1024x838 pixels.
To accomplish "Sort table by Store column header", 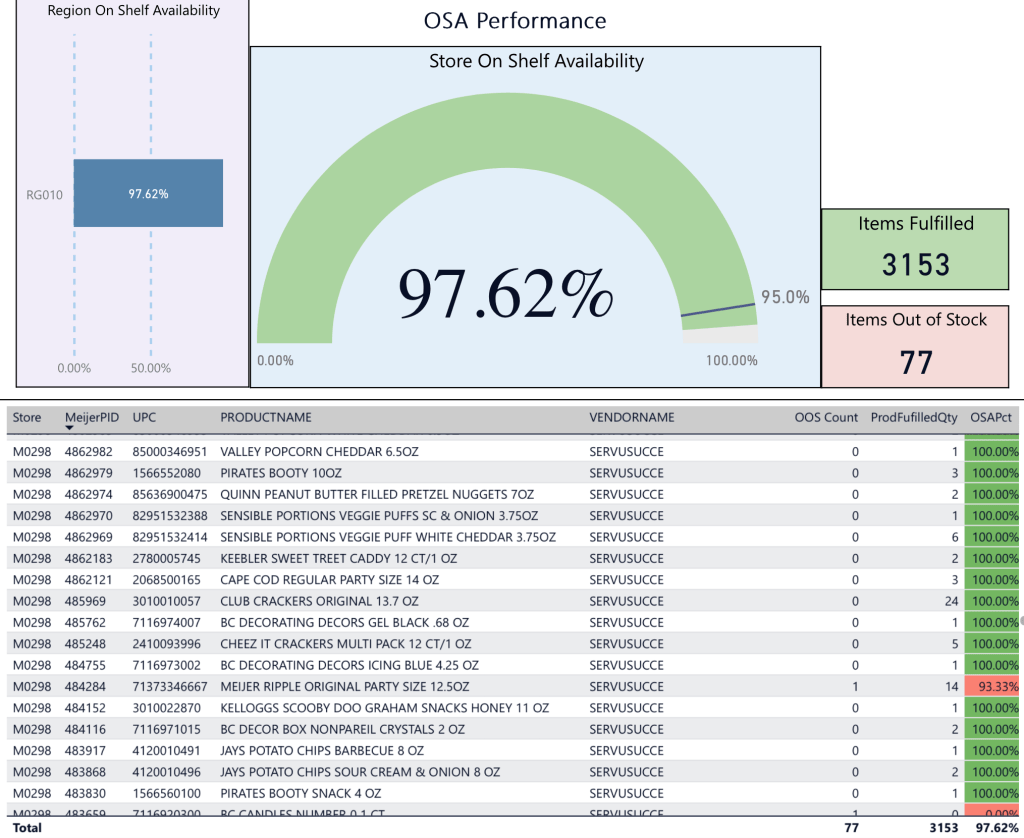I will (x=27, y=417).
